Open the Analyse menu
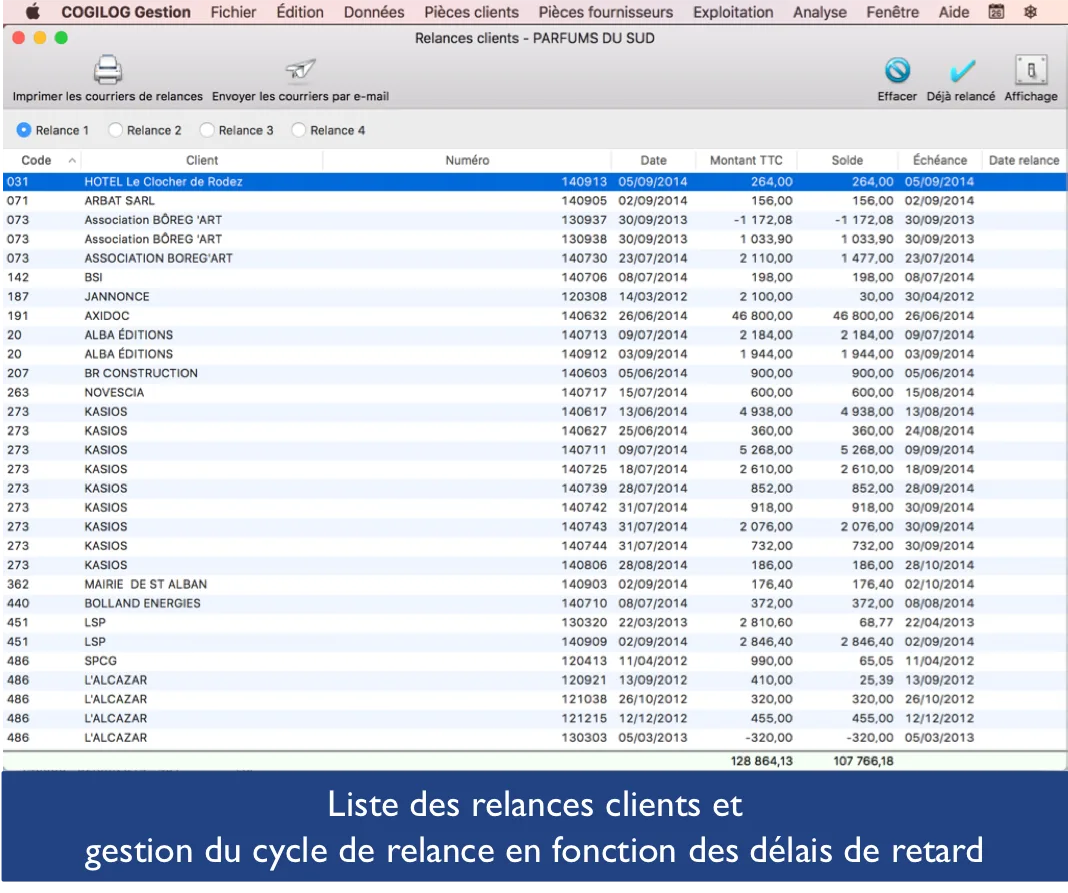The width and height of the screenshot is (1068, 893). pyautogui.click(x=819, y=12)
